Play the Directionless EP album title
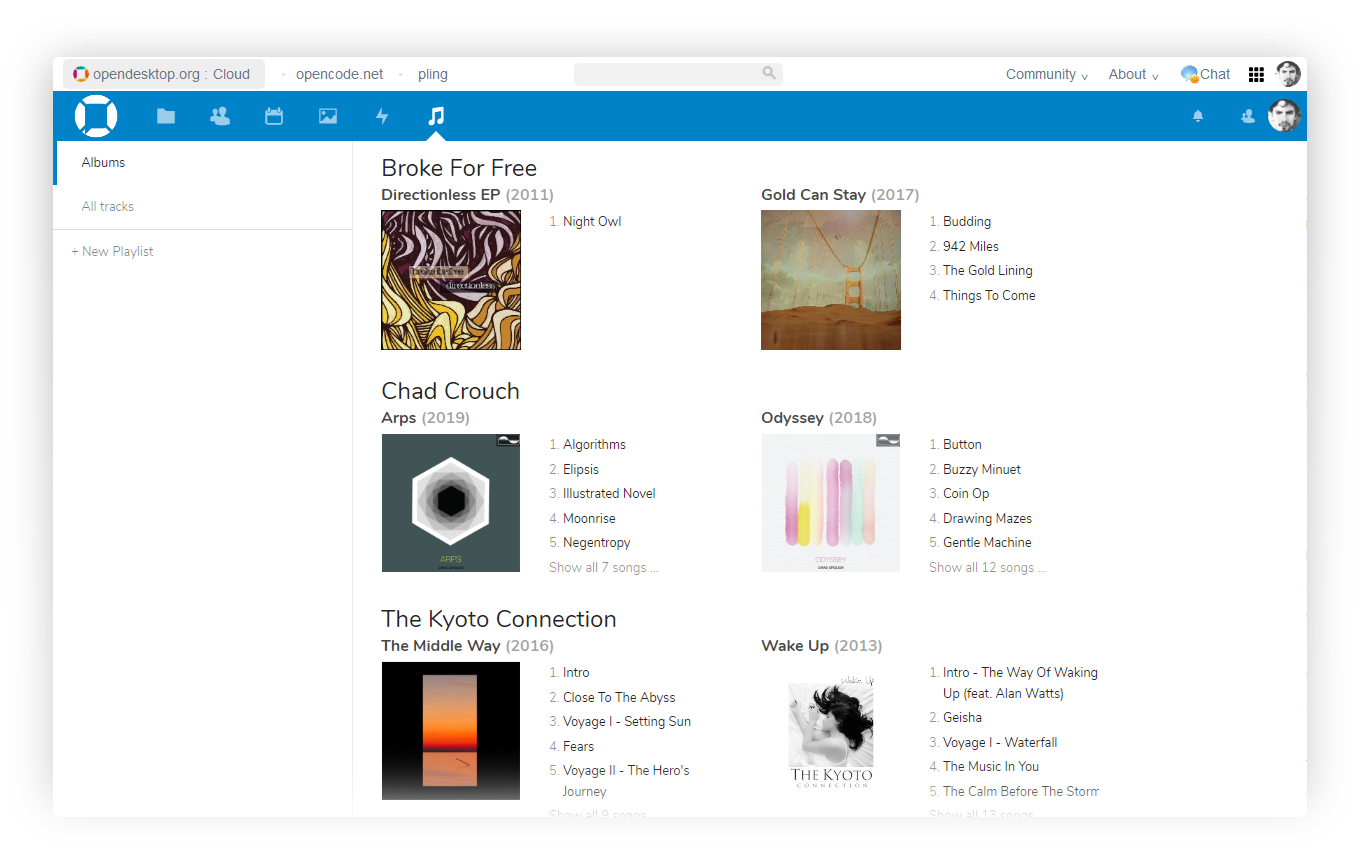Viewport: 1360px width, 860px height. click(x=467, y=195)
